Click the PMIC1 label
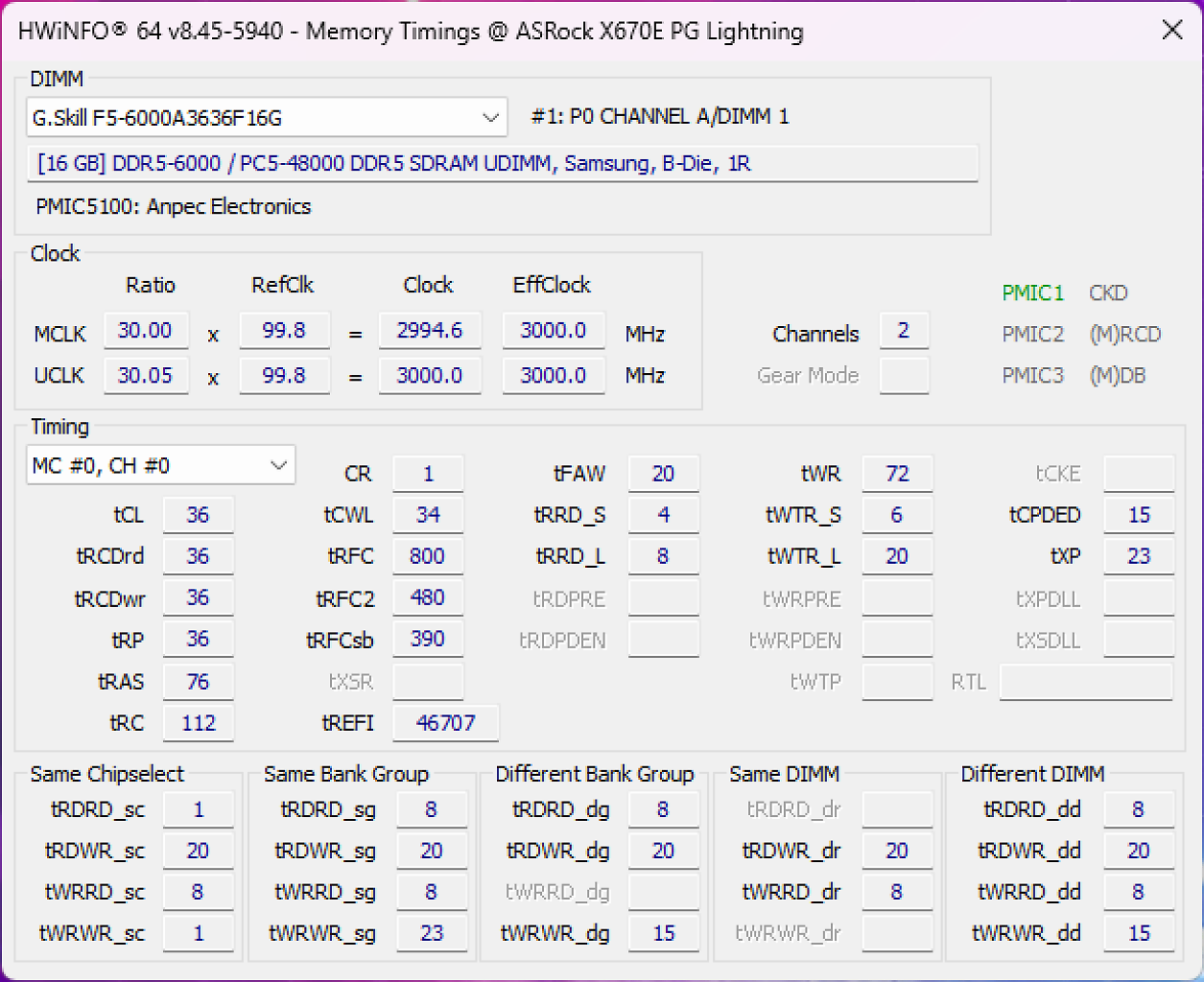The image size is (1204, 982). [1033, 292]
